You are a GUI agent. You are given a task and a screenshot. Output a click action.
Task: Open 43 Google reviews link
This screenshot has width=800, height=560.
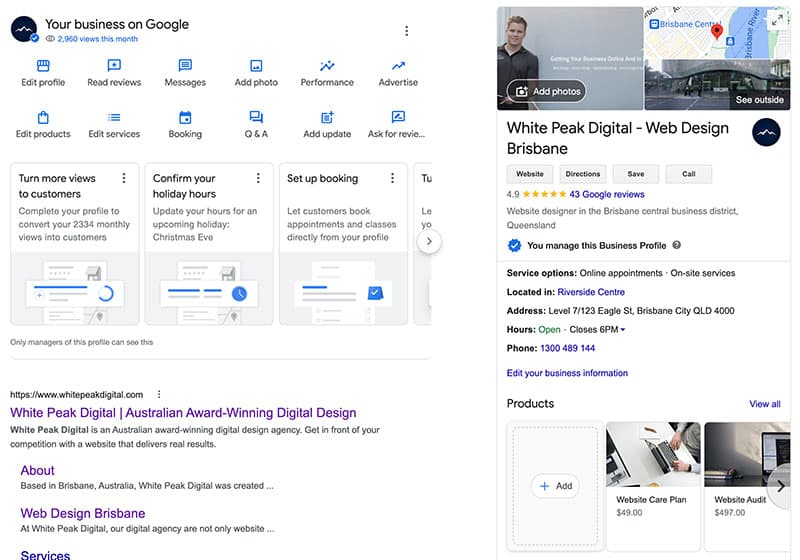(607, 194)
